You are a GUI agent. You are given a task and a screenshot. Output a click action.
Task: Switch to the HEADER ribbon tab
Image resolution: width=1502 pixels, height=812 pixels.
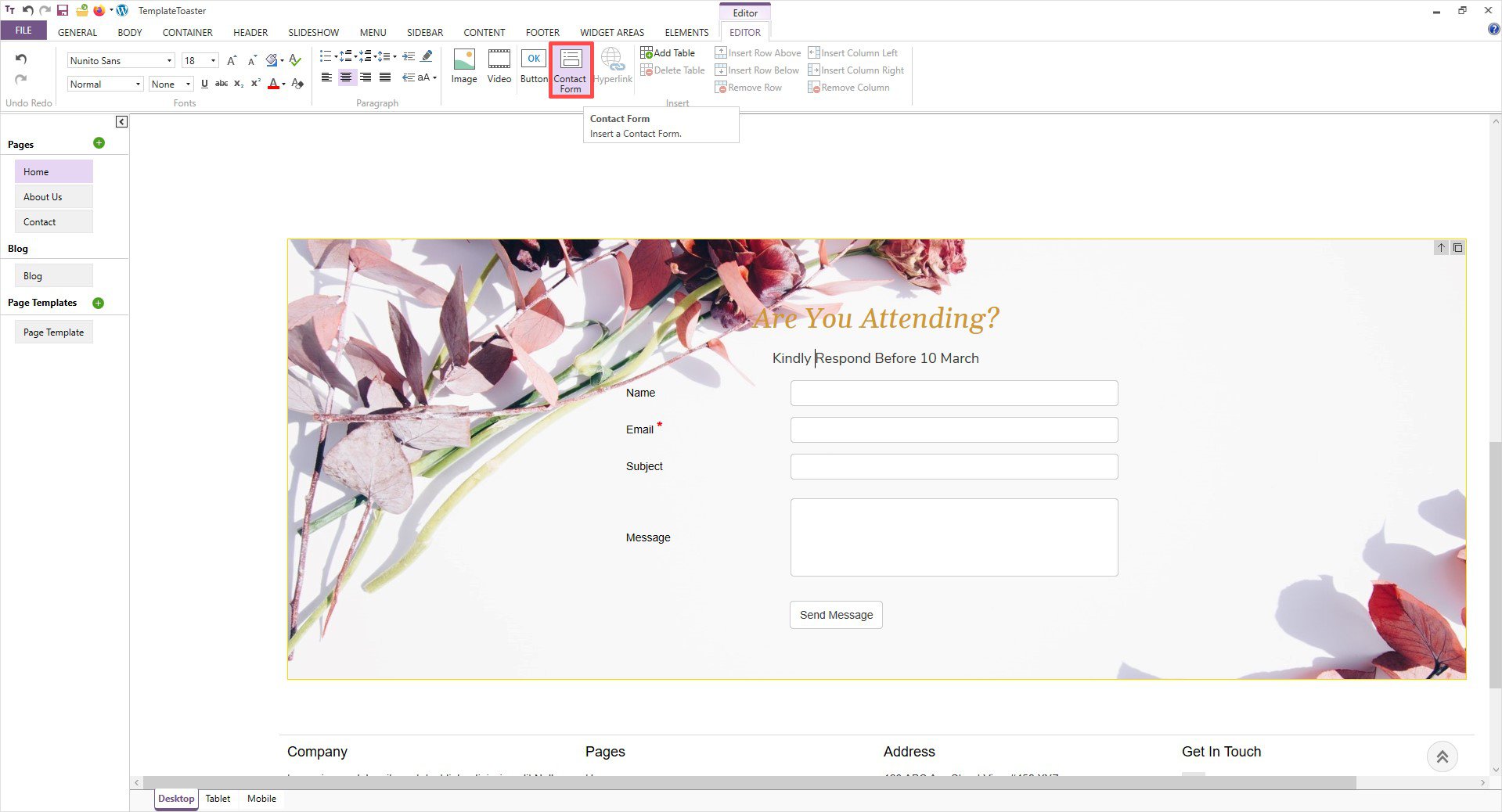pyautogui.click(x=250, y=32)
